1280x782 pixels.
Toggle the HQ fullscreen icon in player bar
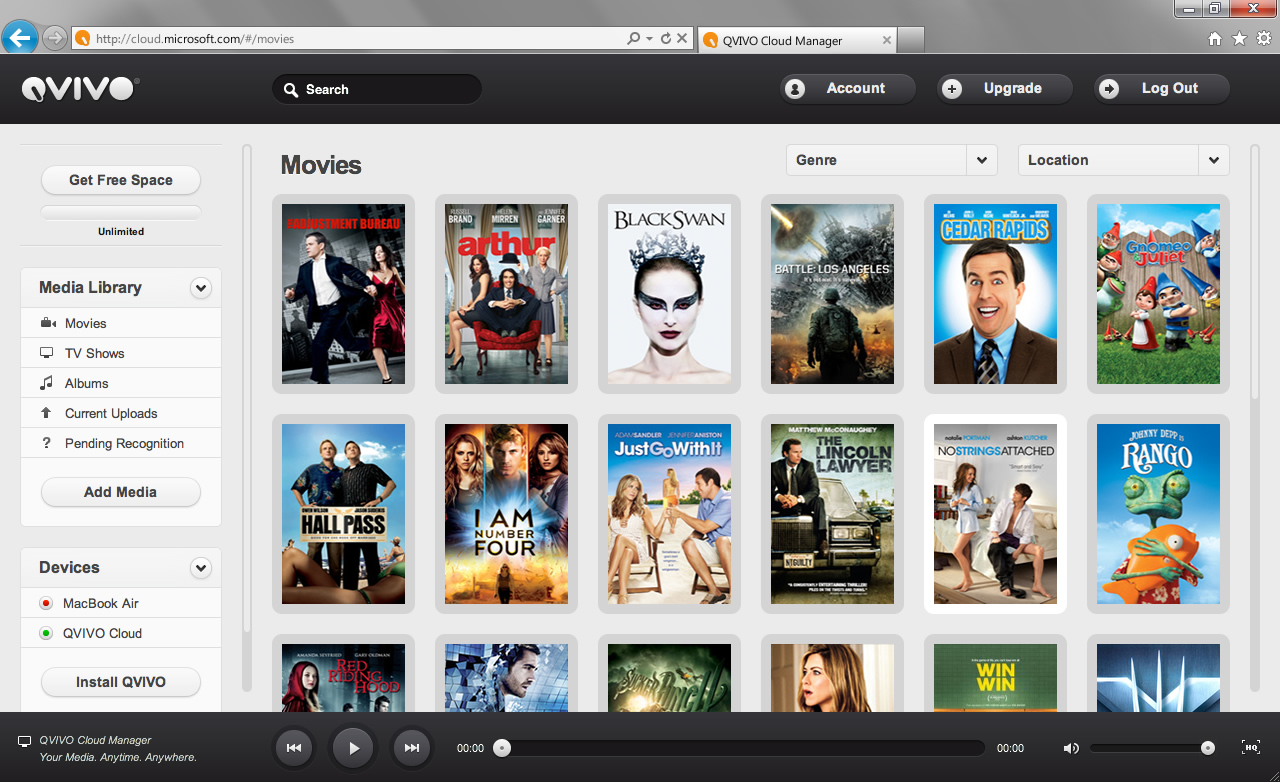pos(1250,747)
